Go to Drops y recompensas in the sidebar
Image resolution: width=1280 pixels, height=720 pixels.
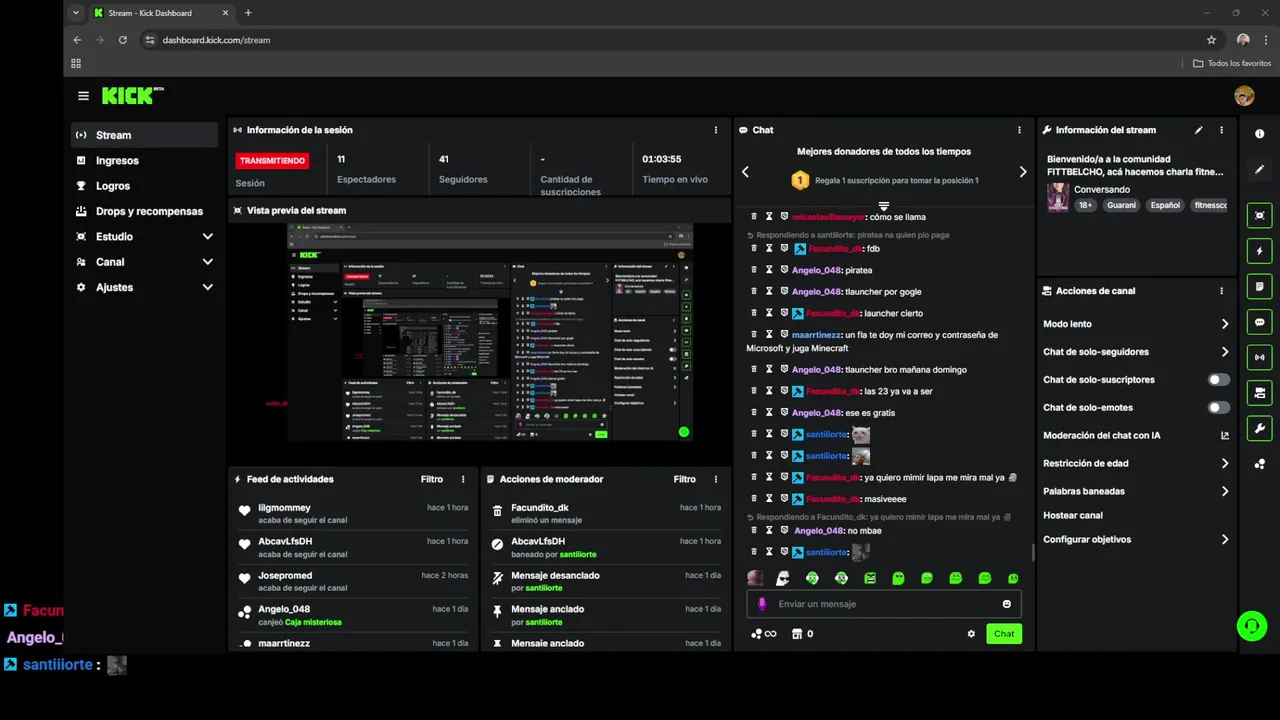(144, 211)
